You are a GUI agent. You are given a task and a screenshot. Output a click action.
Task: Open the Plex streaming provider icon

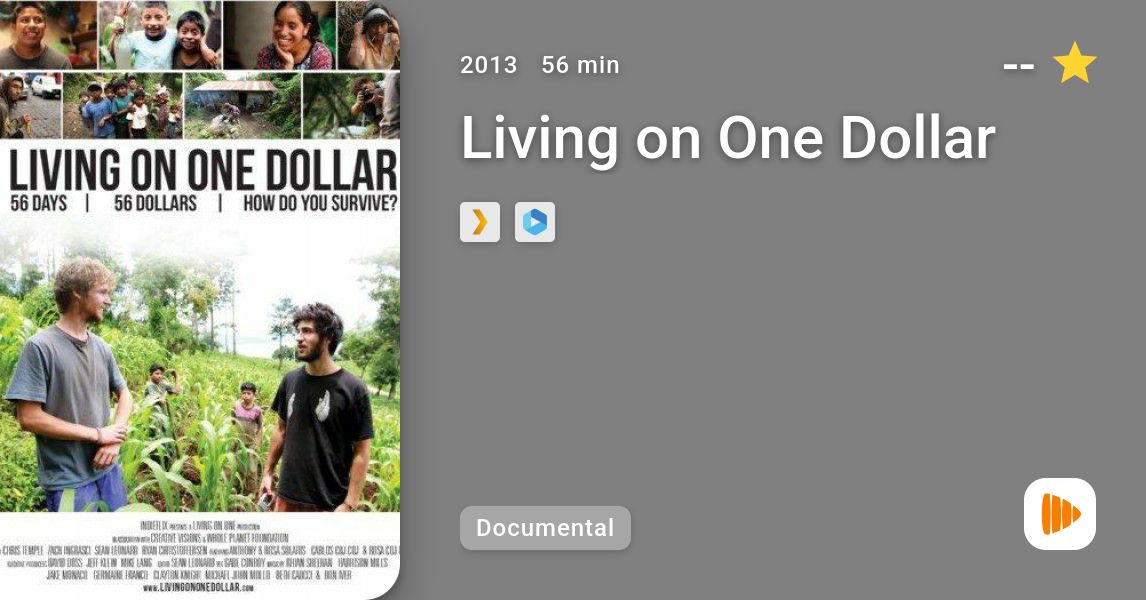[x=479, y=222]
